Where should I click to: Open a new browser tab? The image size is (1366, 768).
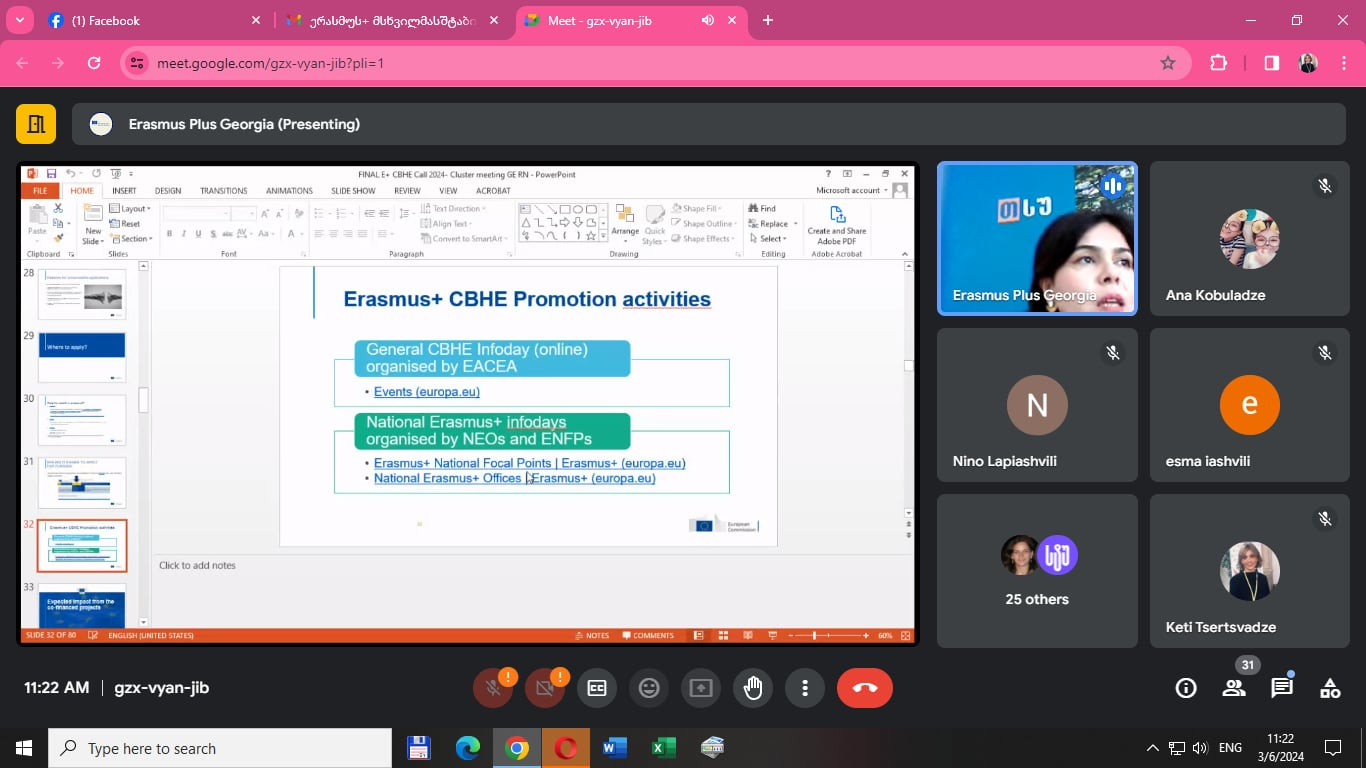click(x=768, y=20)
